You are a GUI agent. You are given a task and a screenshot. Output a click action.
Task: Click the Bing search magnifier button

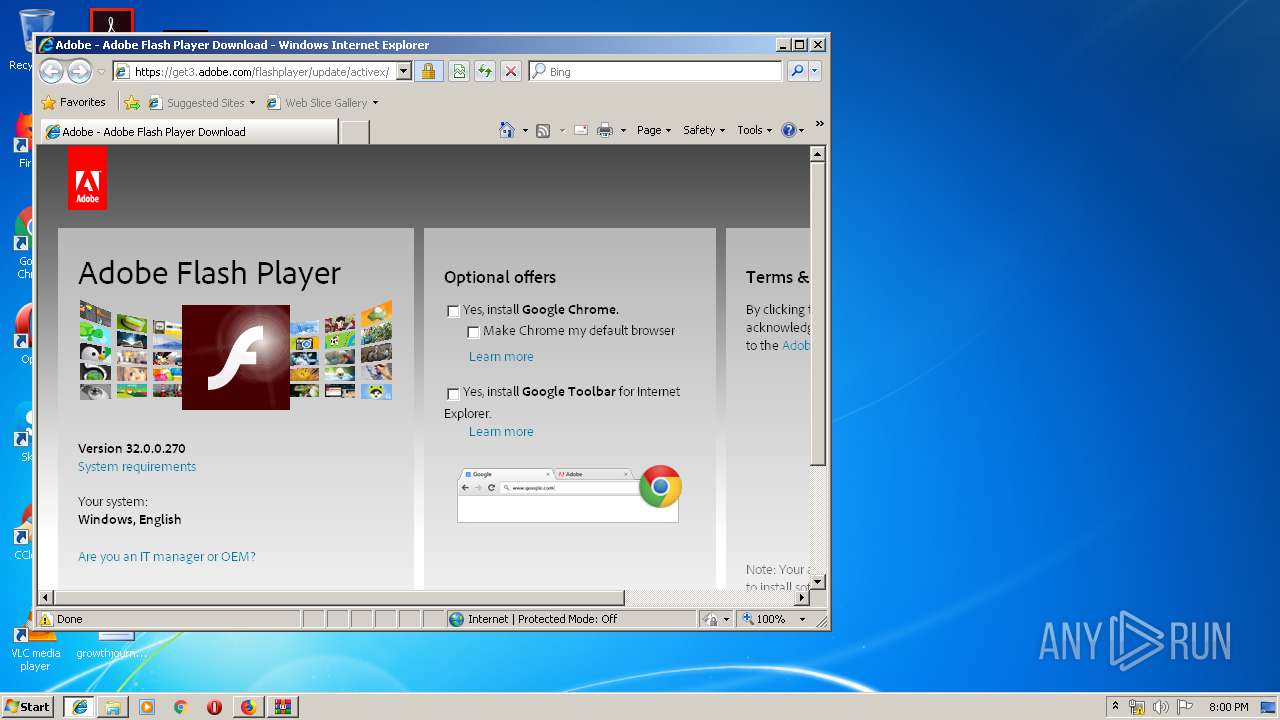click(x=797, y=71)
